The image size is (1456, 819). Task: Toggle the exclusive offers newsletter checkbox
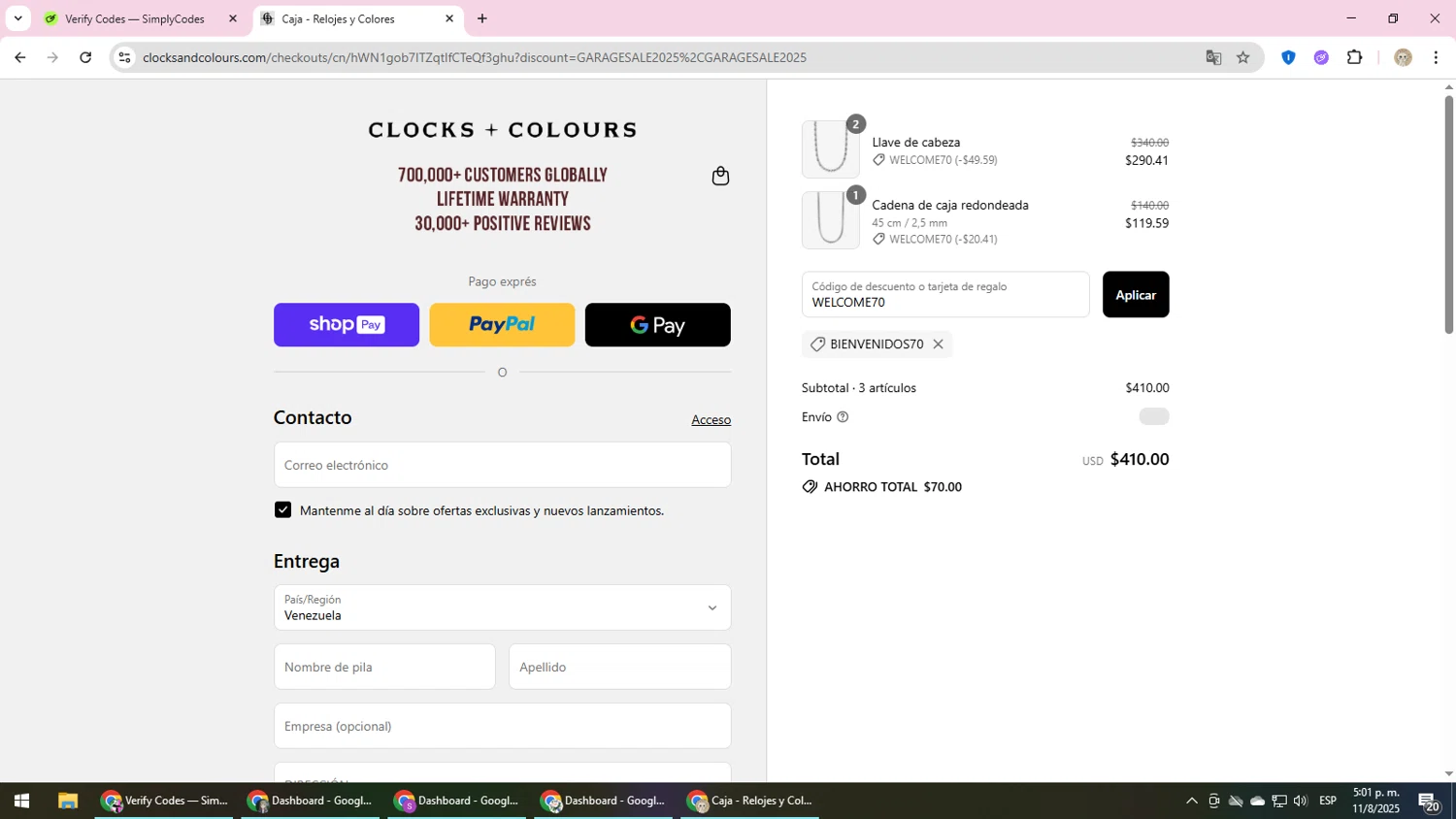click(x=282, y=510)
